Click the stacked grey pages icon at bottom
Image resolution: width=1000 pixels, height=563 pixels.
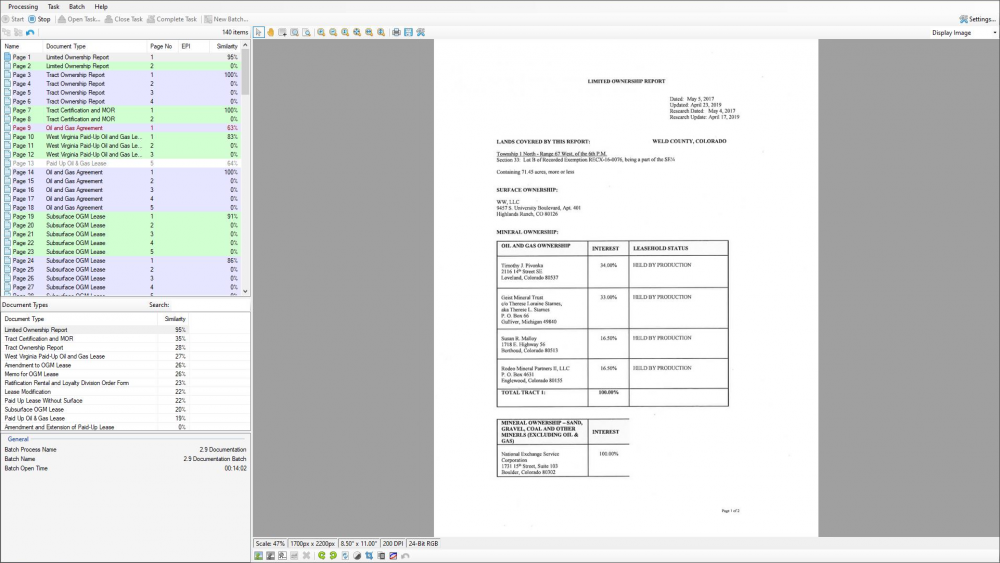(381, 555)
